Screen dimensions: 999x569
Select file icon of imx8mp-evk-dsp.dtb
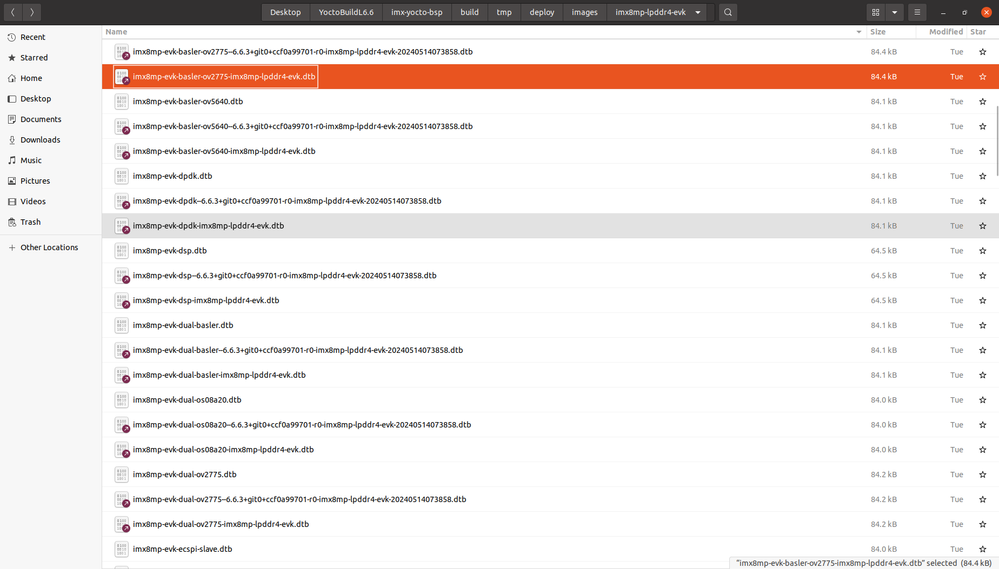pyautogui.click(x=121, y=250)
